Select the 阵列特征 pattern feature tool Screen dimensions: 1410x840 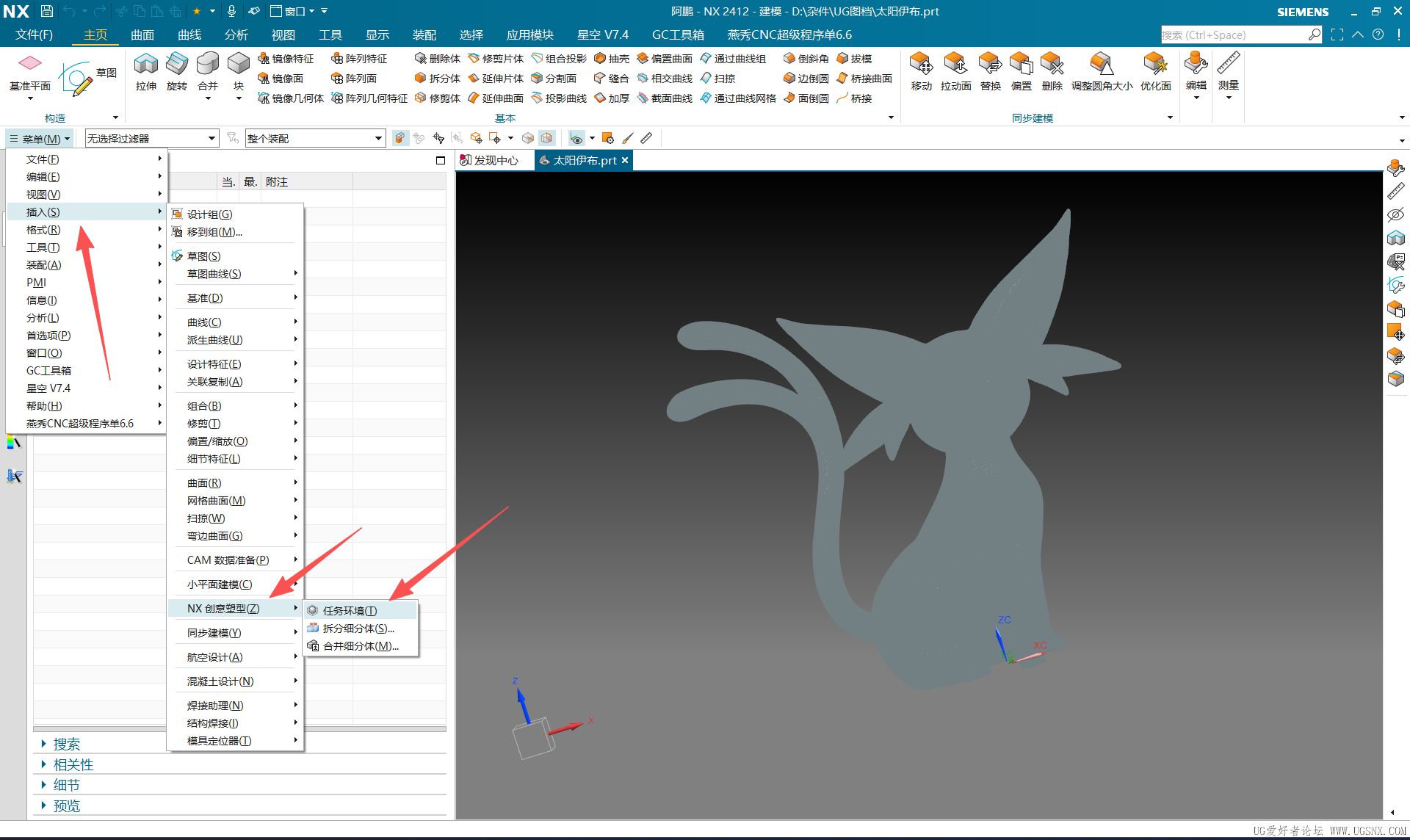(x=359, y=59)
